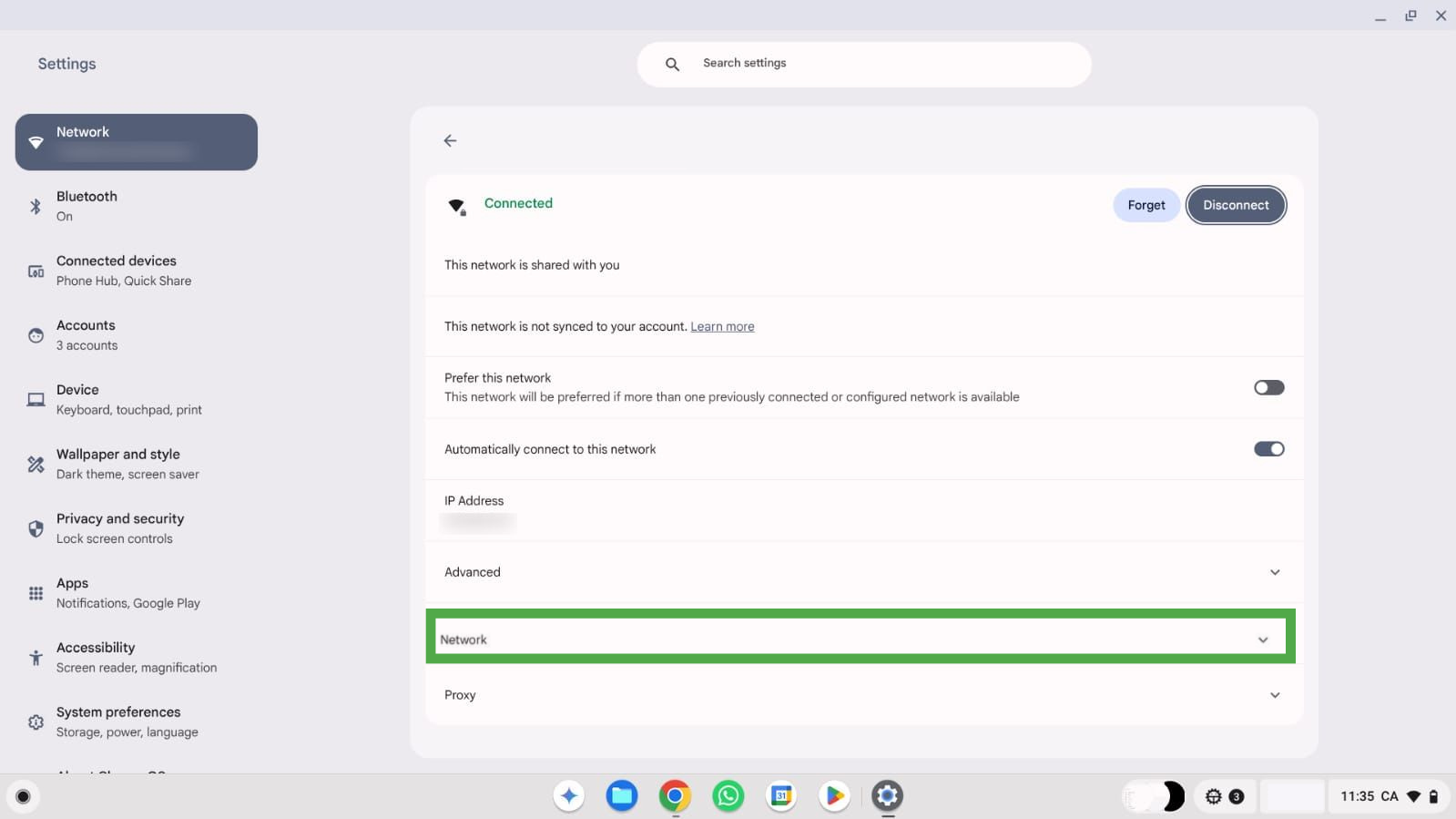Image resolution: width=1456 pixels, height=819 pixels.
Task: Select Network in the settings sidebar
Action: (x=137, y=142)
